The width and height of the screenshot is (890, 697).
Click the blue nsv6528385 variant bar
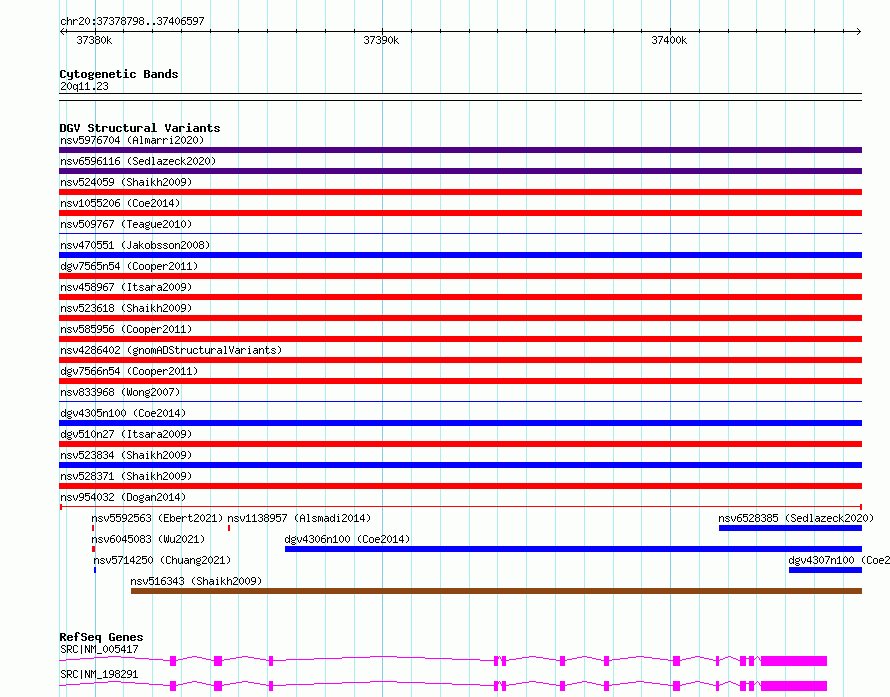(x=790, y=528)
